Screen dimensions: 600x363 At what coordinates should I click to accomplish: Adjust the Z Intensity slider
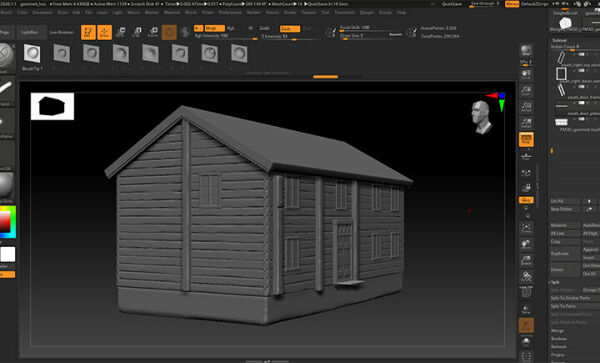click(291, 37)
